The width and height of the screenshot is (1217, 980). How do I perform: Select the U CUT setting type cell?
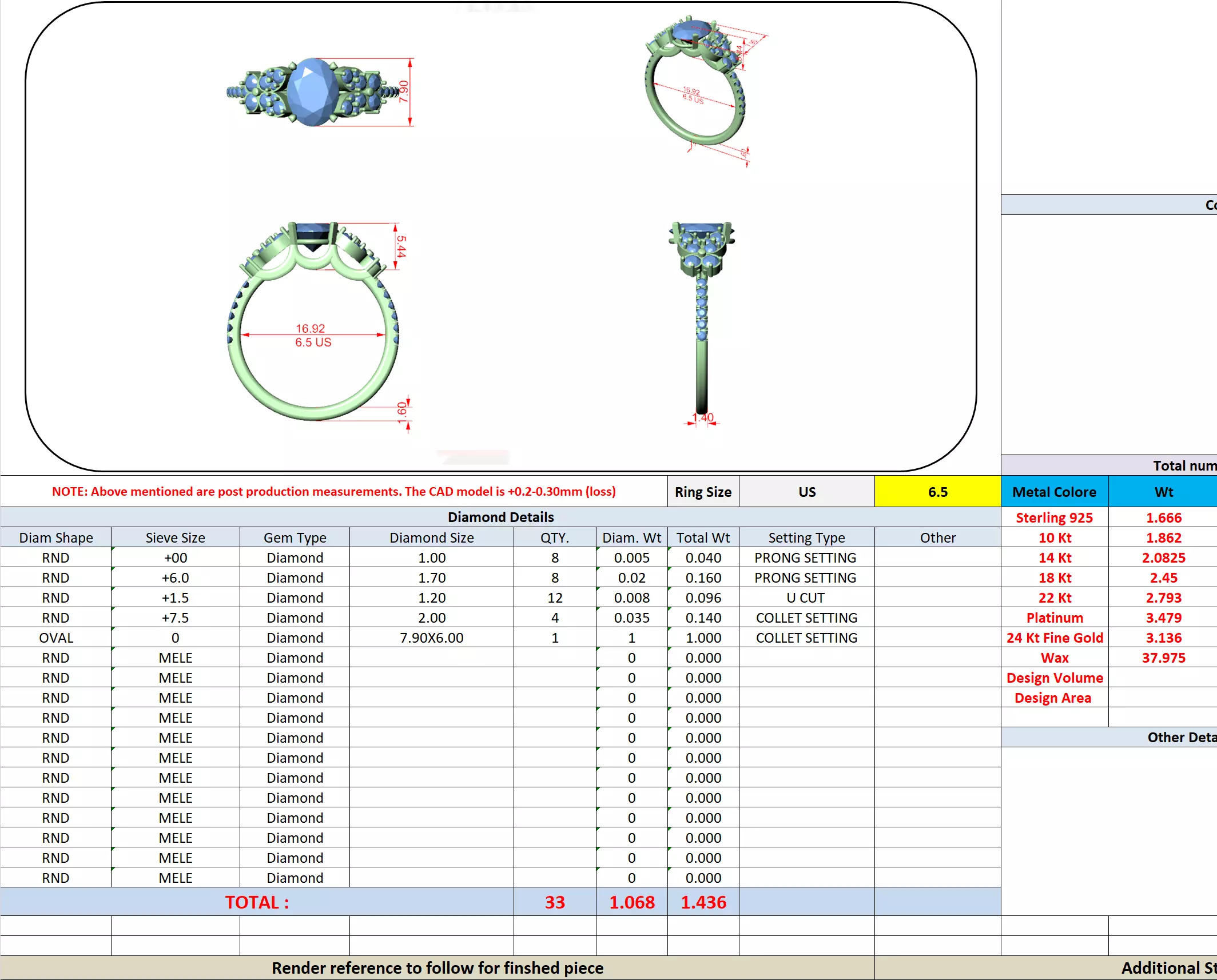[806, 597]
